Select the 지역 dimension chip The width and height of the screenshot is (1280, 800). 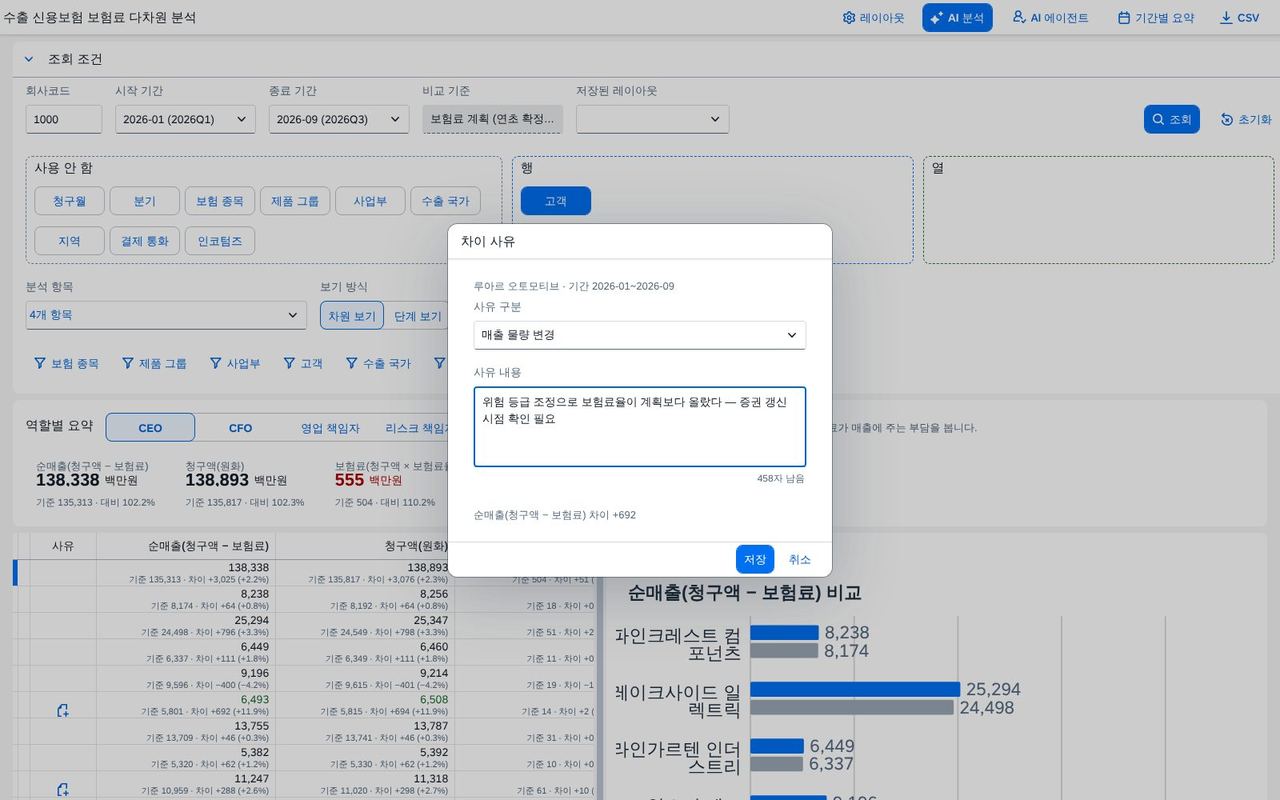pyautogui.click(x=69, y=241)
